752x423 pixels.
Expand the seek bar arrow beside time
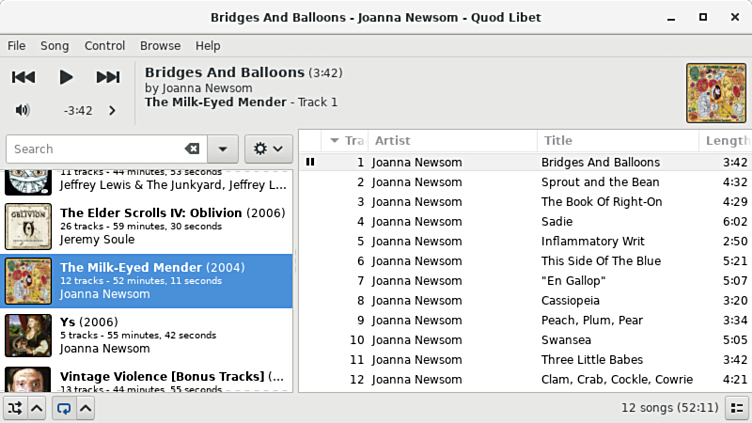[112, 111]
